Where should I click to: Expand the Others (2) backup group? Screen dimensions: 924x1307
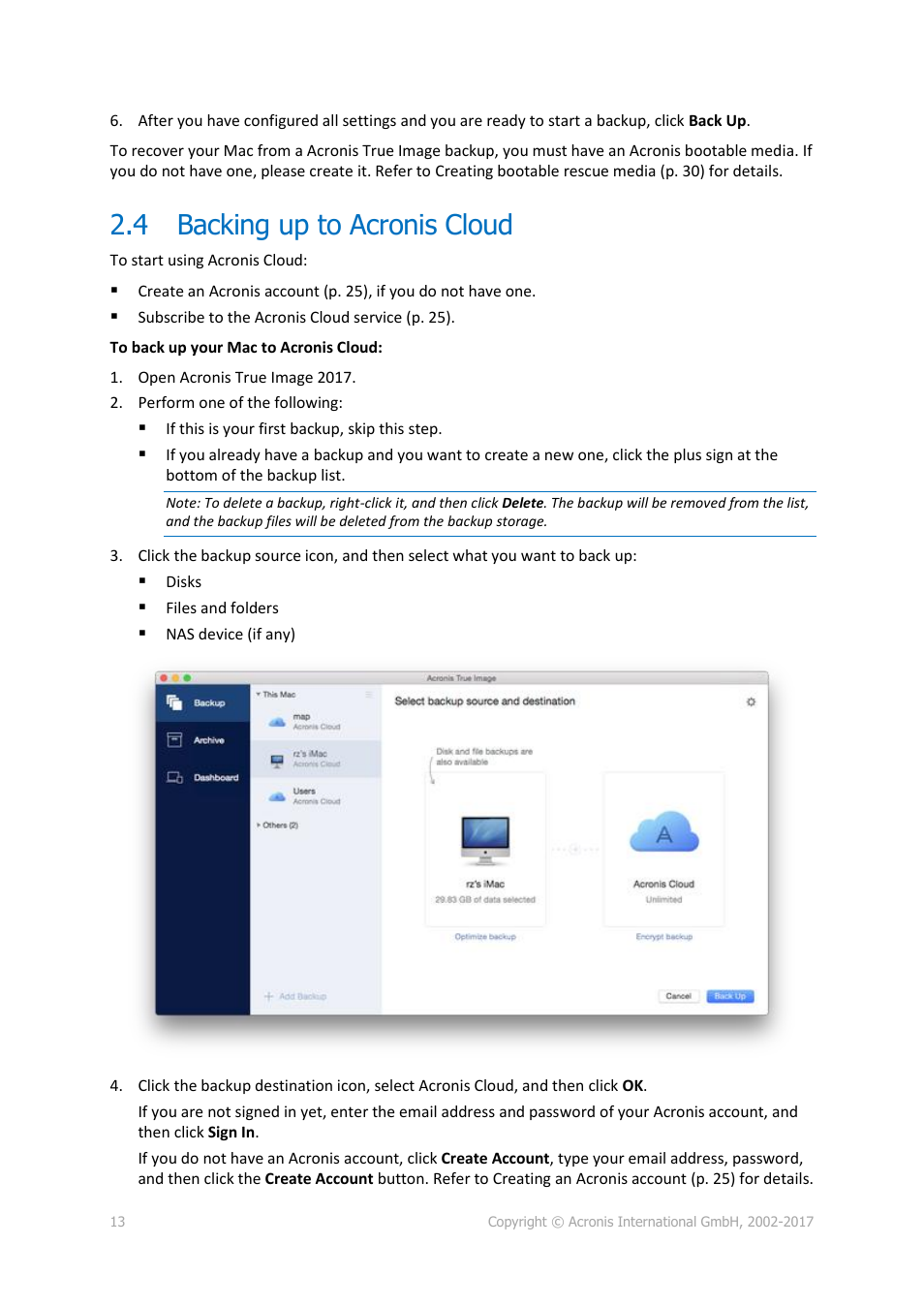coord(259,825)
